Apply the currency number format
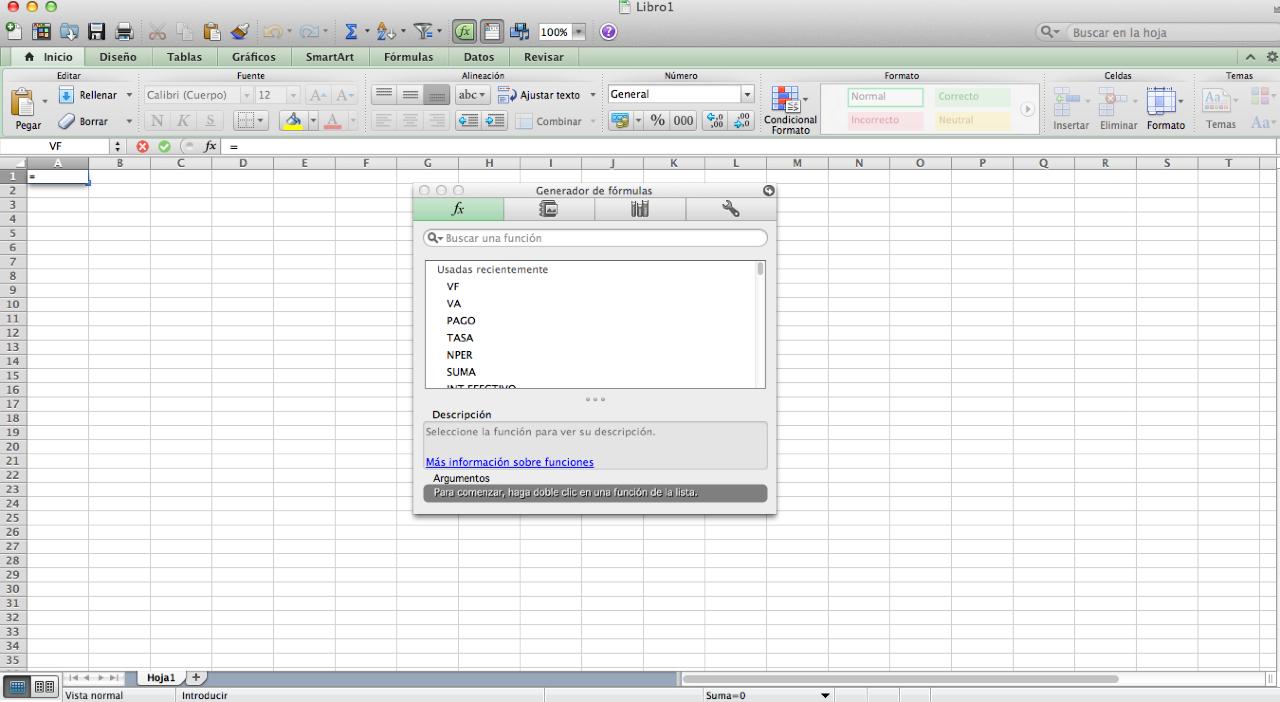 point(620,121)
